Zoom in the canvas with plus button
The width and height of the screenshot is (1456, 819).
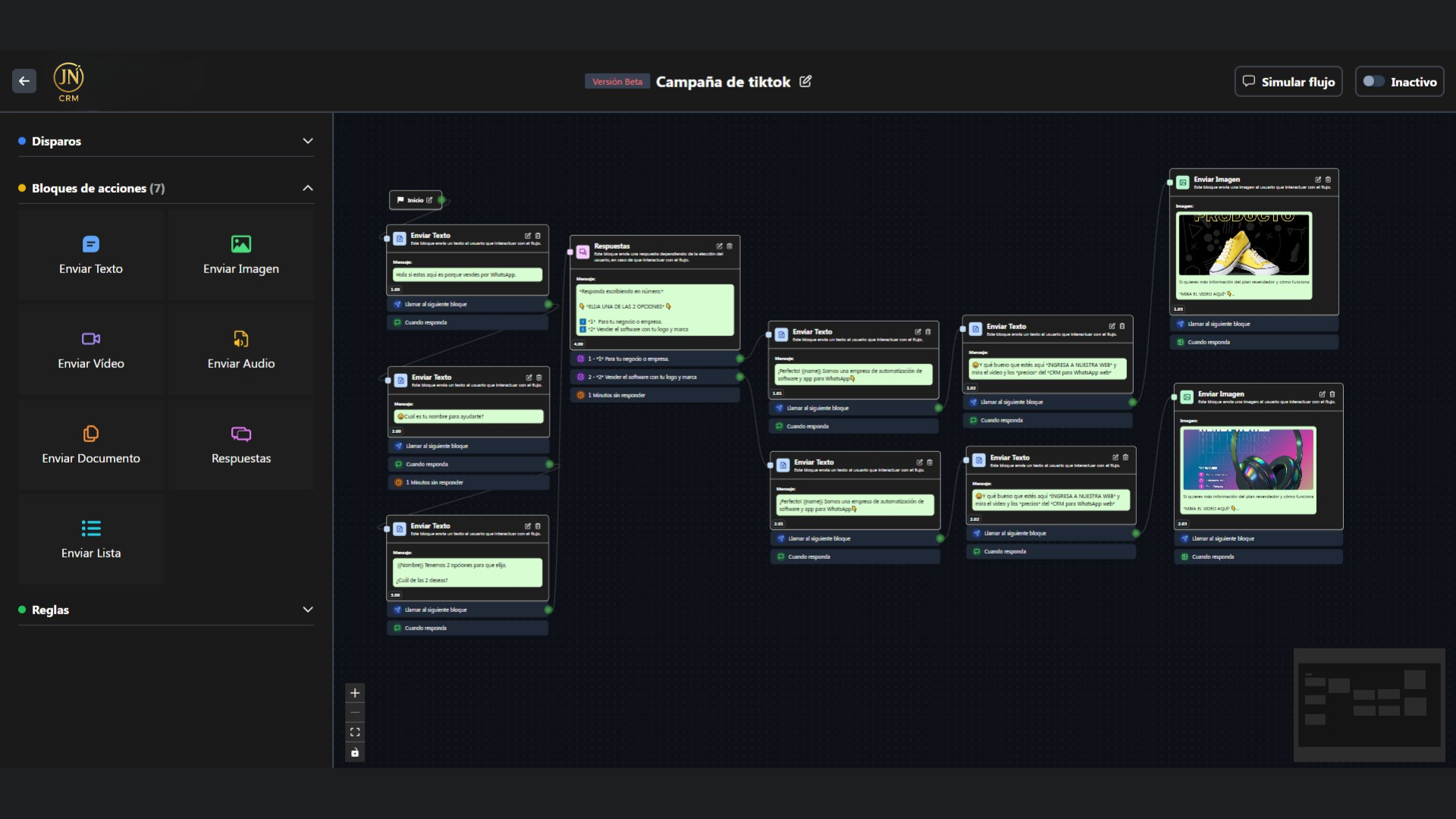pos(355,693)
